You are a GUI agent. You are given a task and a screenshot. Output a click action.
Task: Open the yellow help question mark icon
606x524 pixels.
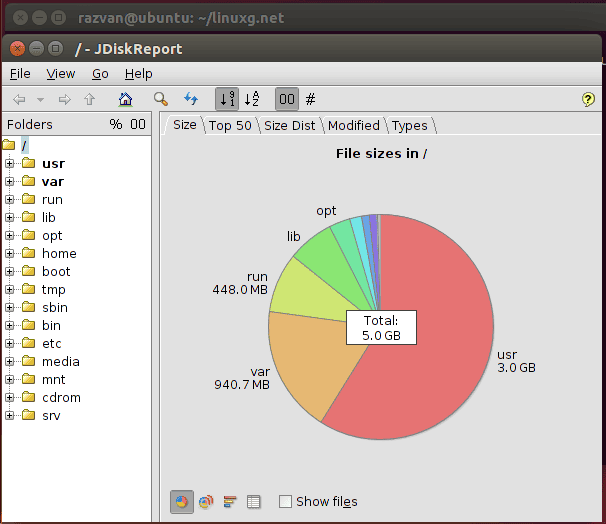588,99
